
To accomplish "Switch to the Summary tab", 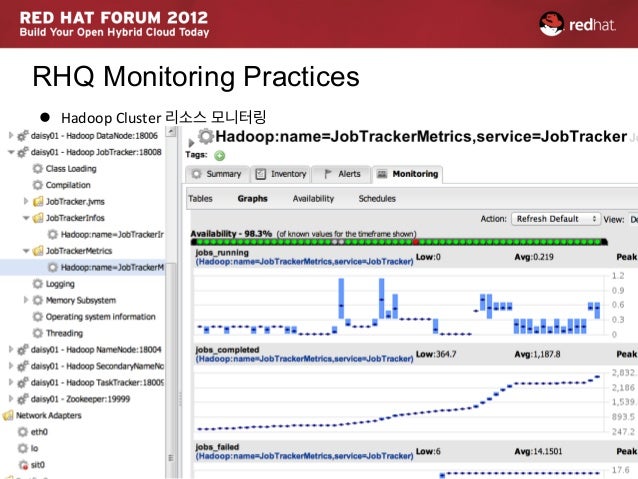I will [x=217, y=174].
